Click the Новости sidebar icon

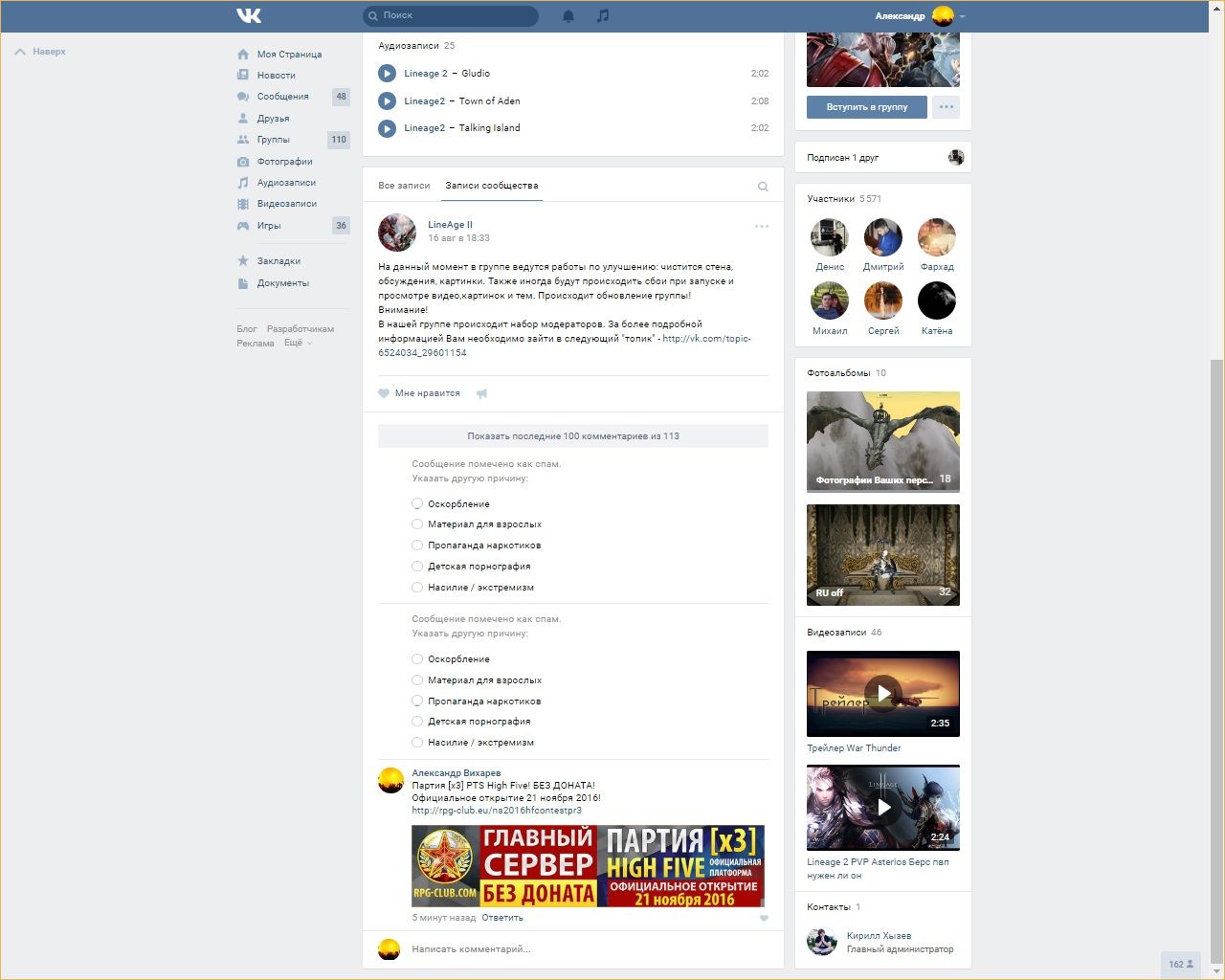pyautogui.click(x=243, y=76)
